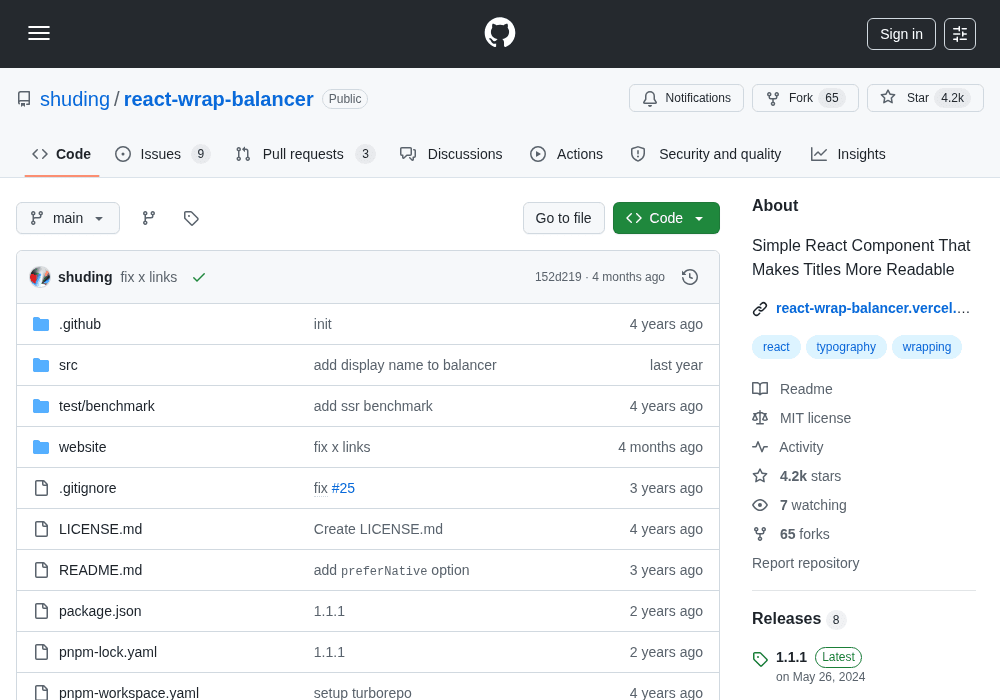This screenshot has width=1000, height=700.
Task: Open 'add ssr benchmark' commit message
Action: 373,406
